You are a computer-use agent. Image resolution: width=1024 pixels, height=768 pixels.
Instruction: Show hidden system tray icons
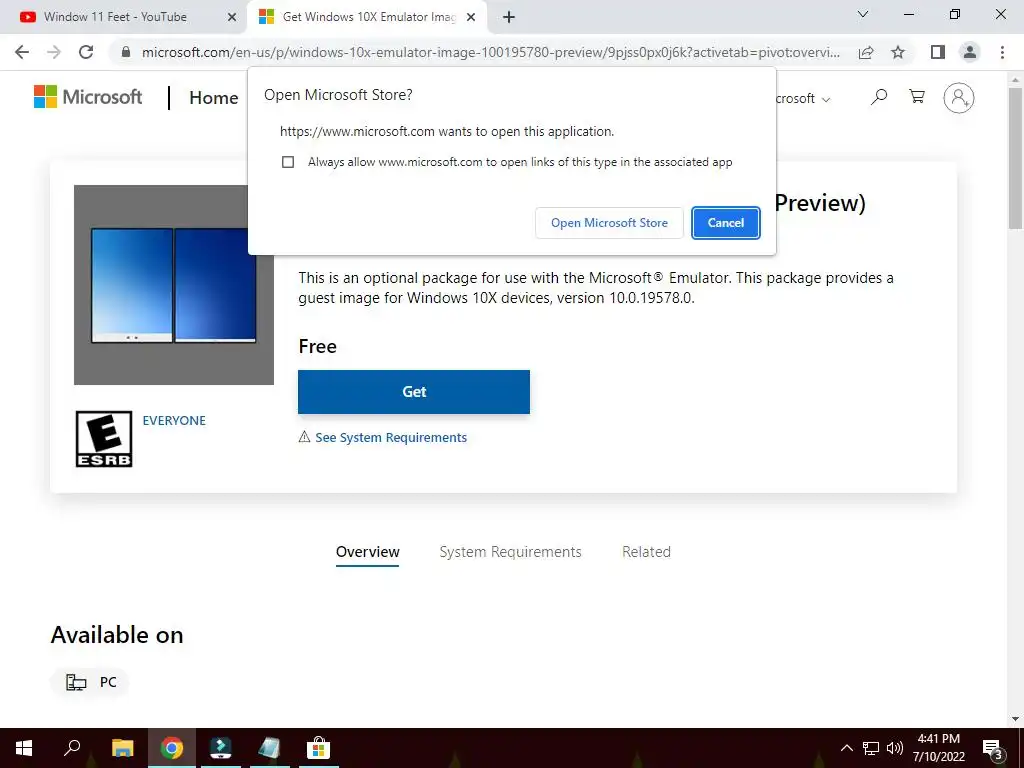846,748
